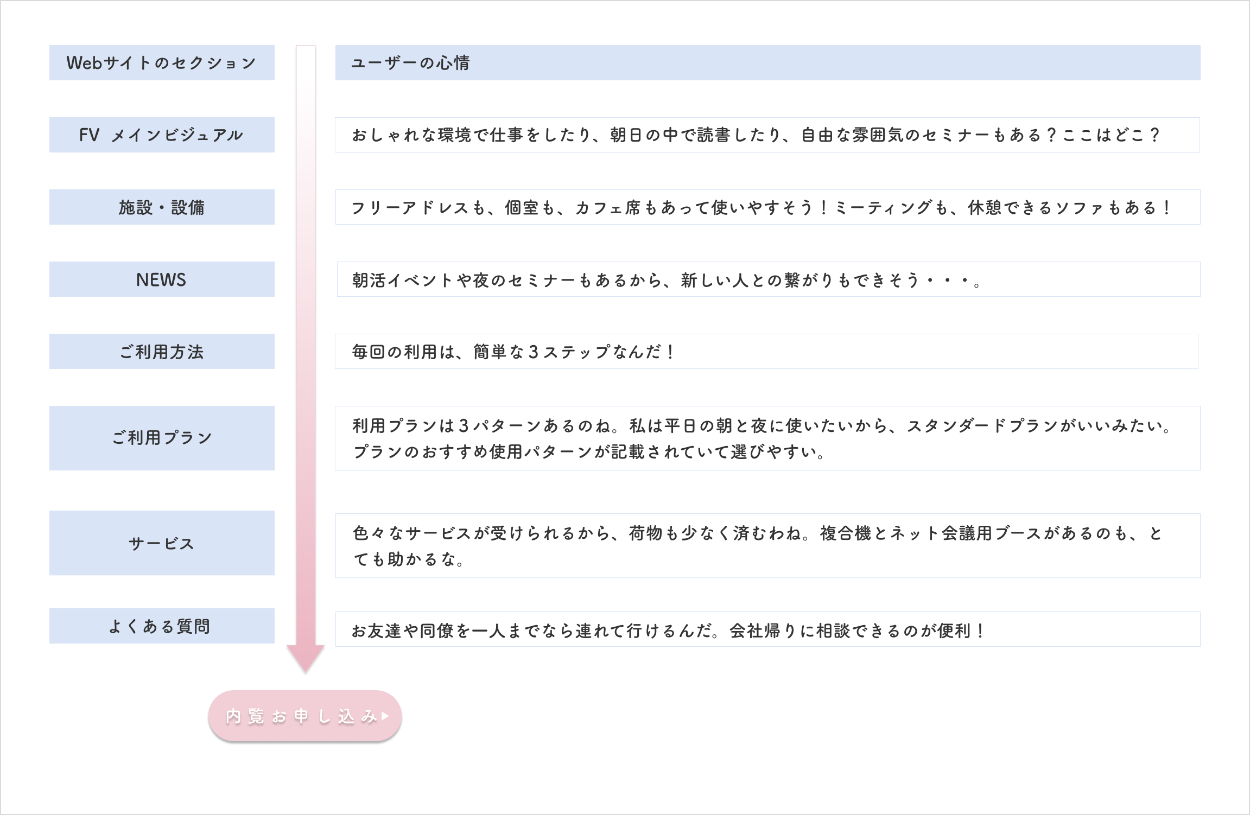Open the ご利用プラン section block
The width and height of the screenshot is (1250, 815).
pyautogui.click(x=162, y=438)
